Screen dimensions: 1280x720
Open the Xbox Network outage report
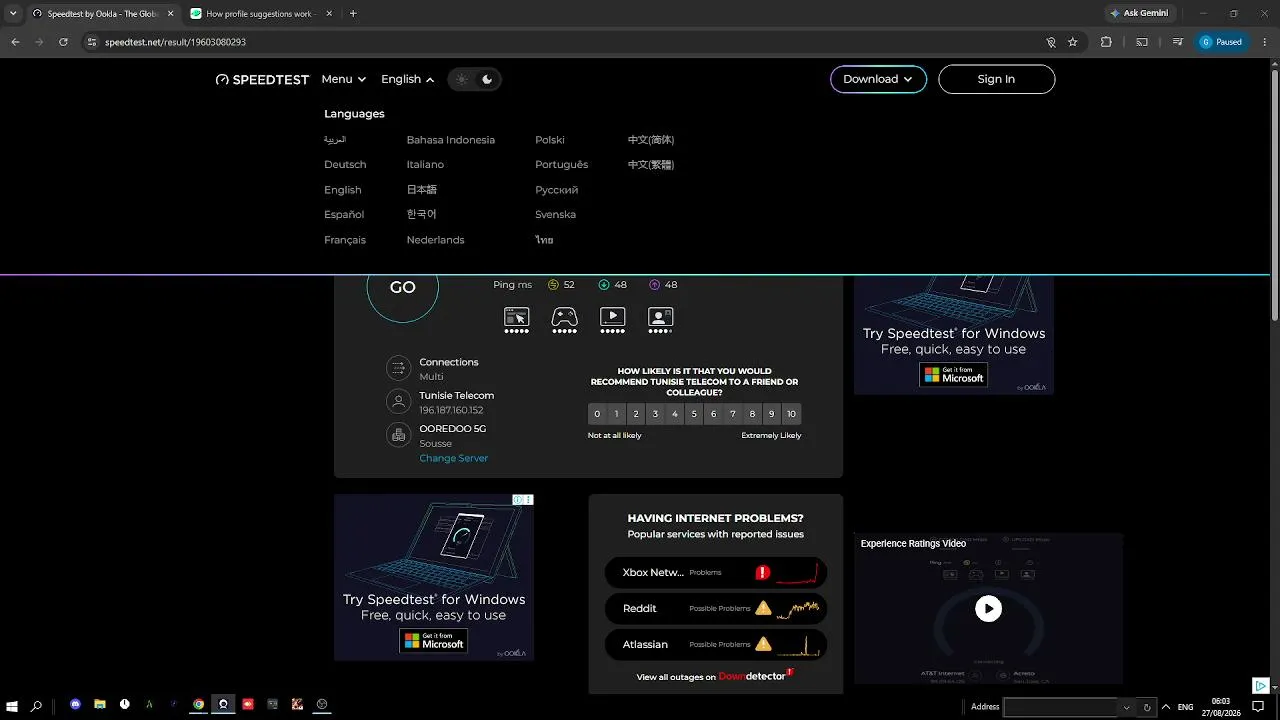(x=716, y=573)
